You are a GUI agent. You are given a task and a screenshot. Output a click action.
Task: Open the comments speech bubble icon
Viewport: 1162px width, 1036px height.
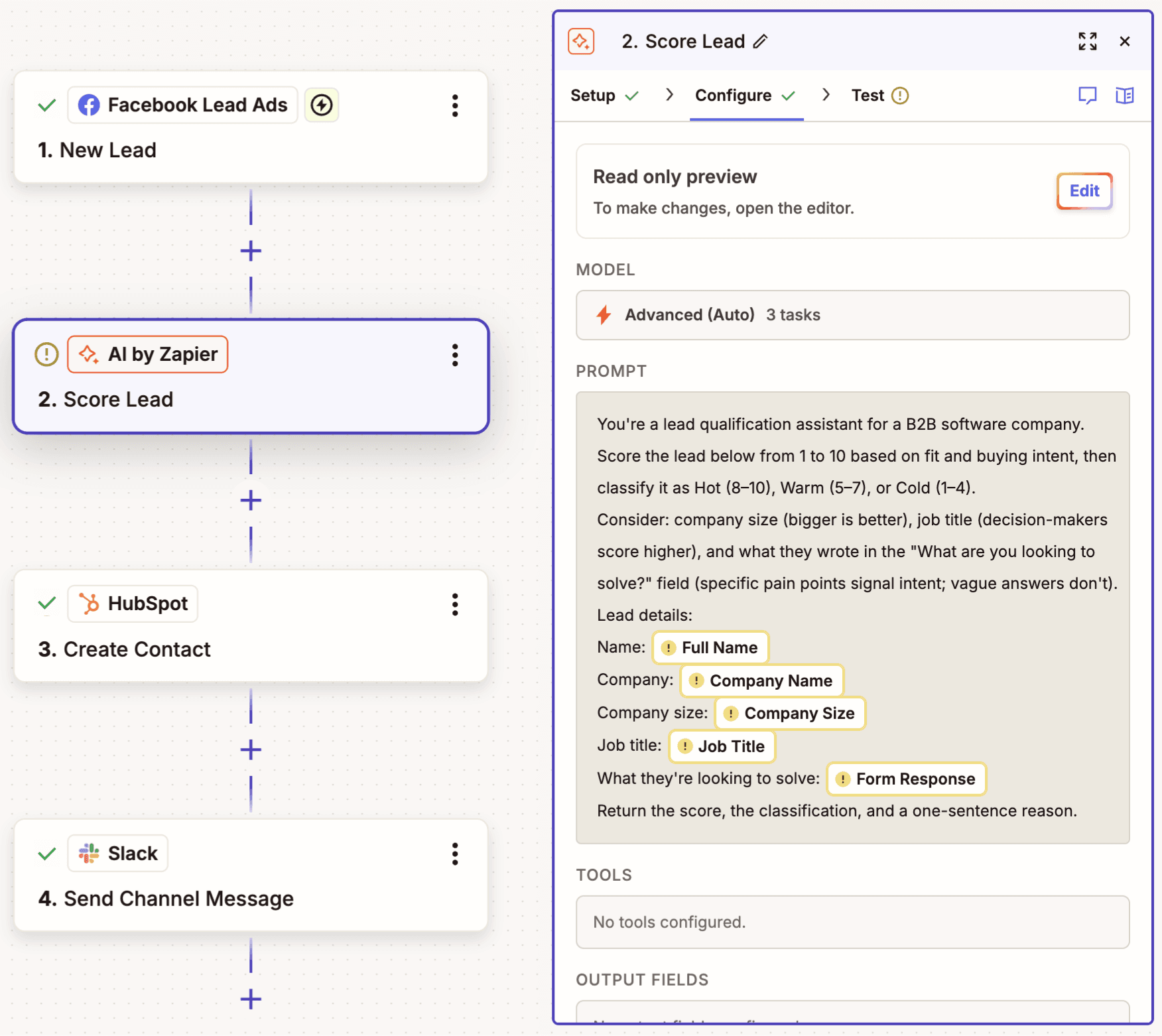click(1088, 96)
